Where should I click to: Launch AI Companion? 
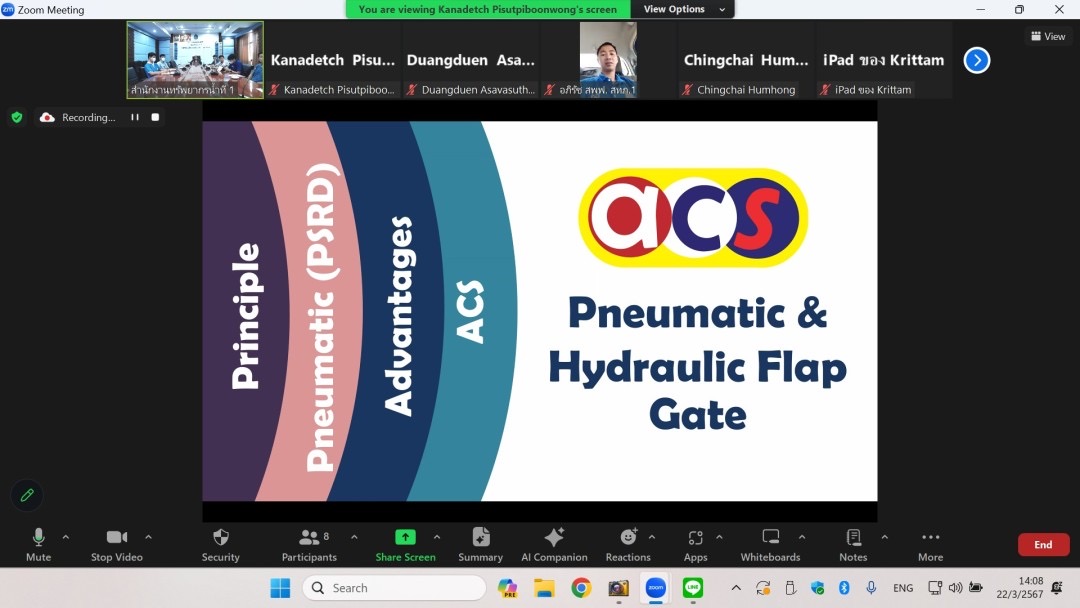554,545
